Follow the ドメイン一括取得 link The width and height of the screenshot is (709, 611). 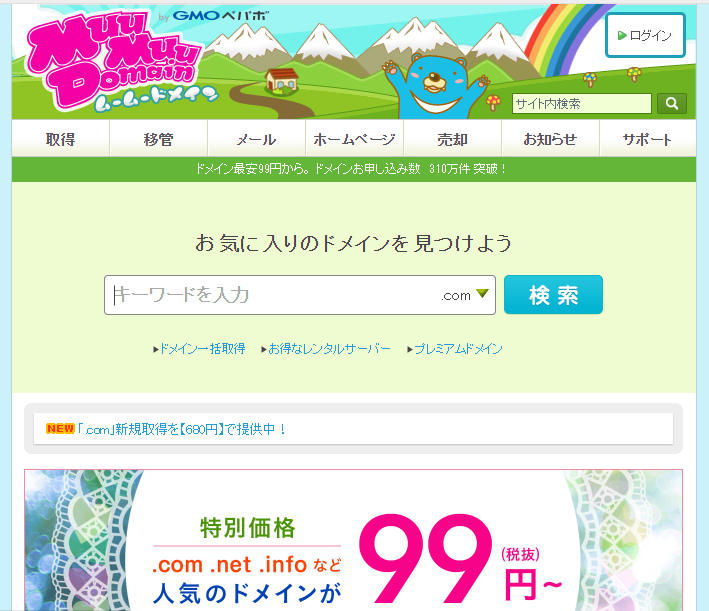pos(199,349)
